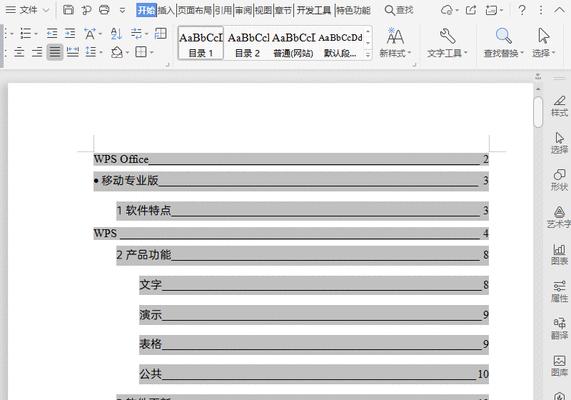Click the 翻译 icon in right sidebar

(x=559, y=329)
